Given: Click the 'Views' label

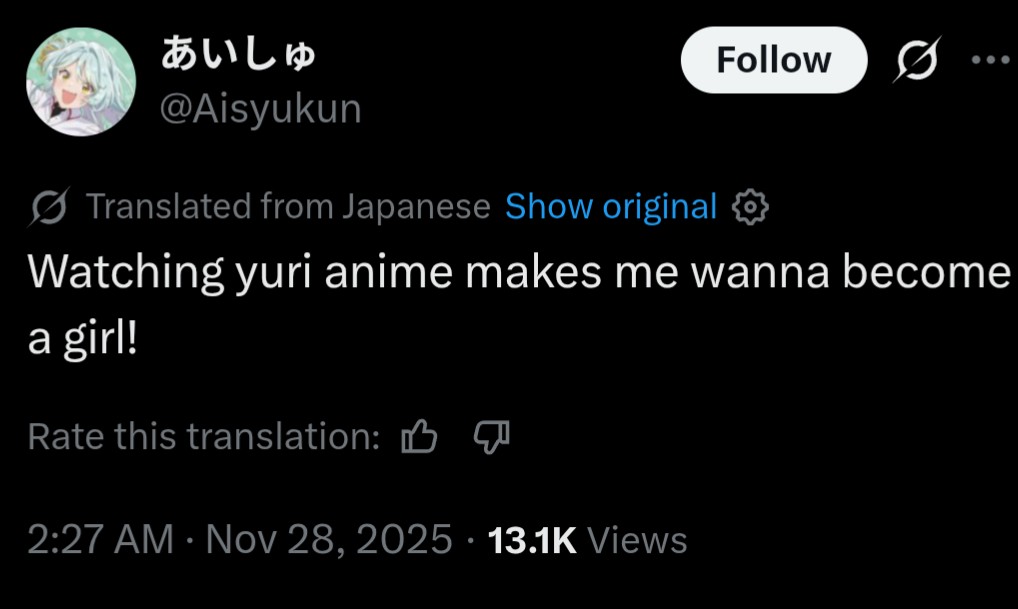Looking at the screenshot, I should coord(637,540).
